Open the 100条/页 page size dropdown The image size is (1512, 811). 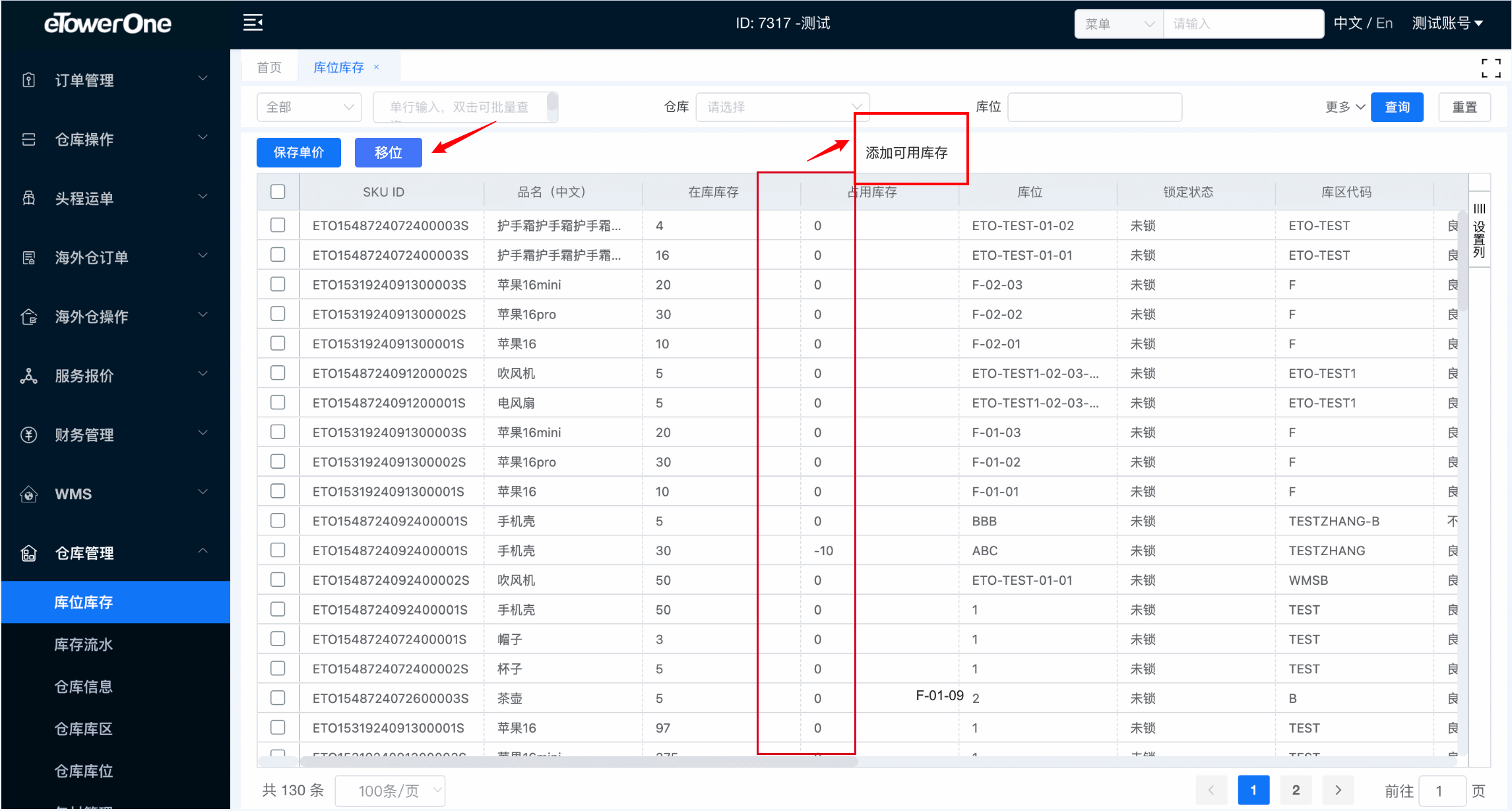point(390,791)
